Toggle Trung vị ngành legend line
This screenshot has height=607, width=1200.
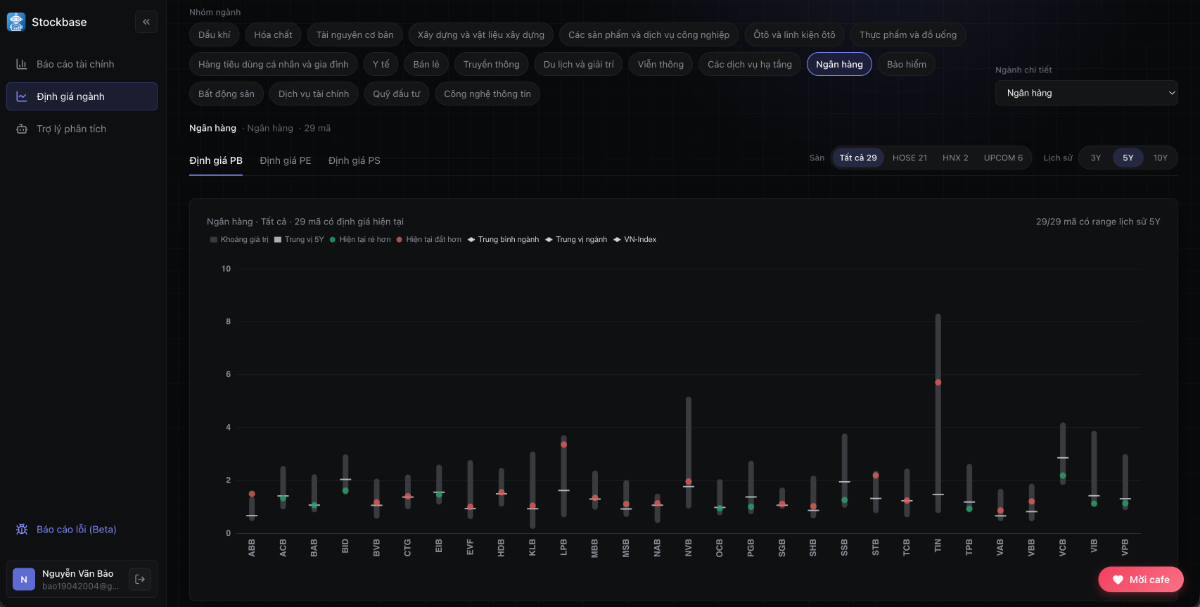pyautogui.click(x=575, y=240)
